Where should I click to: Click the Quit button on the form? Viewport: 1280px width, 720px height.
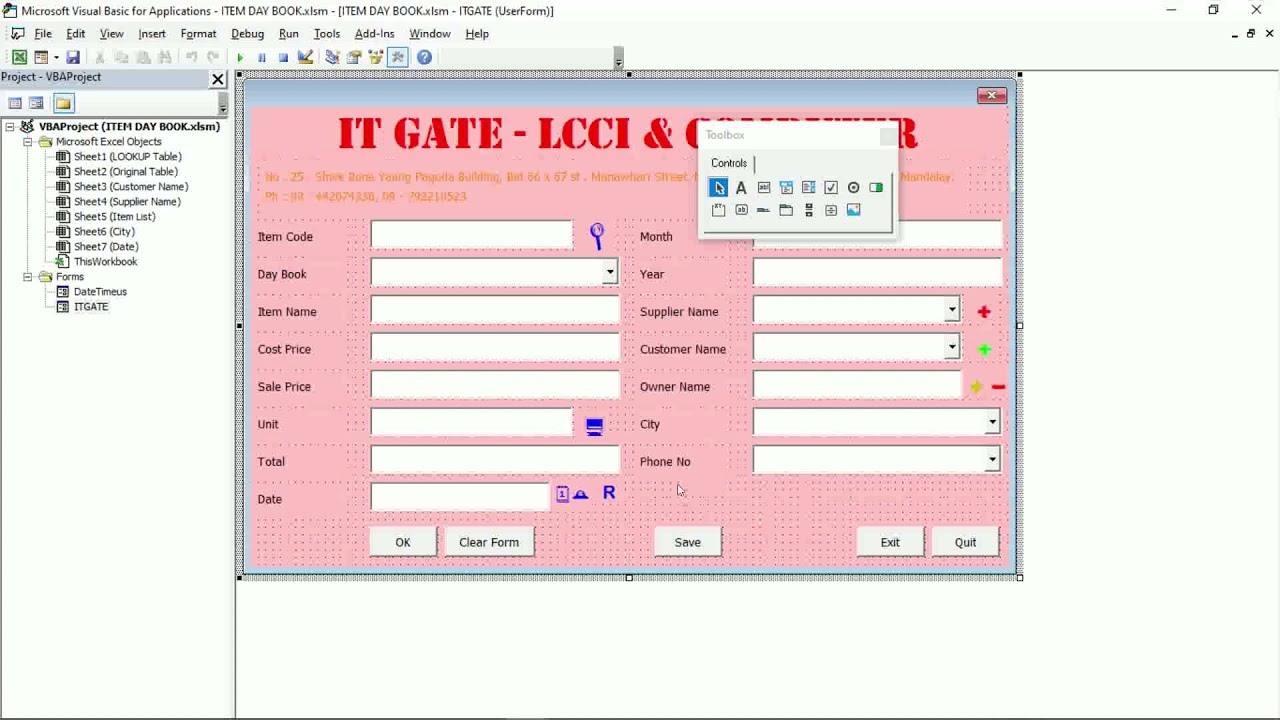coord(965,542)
